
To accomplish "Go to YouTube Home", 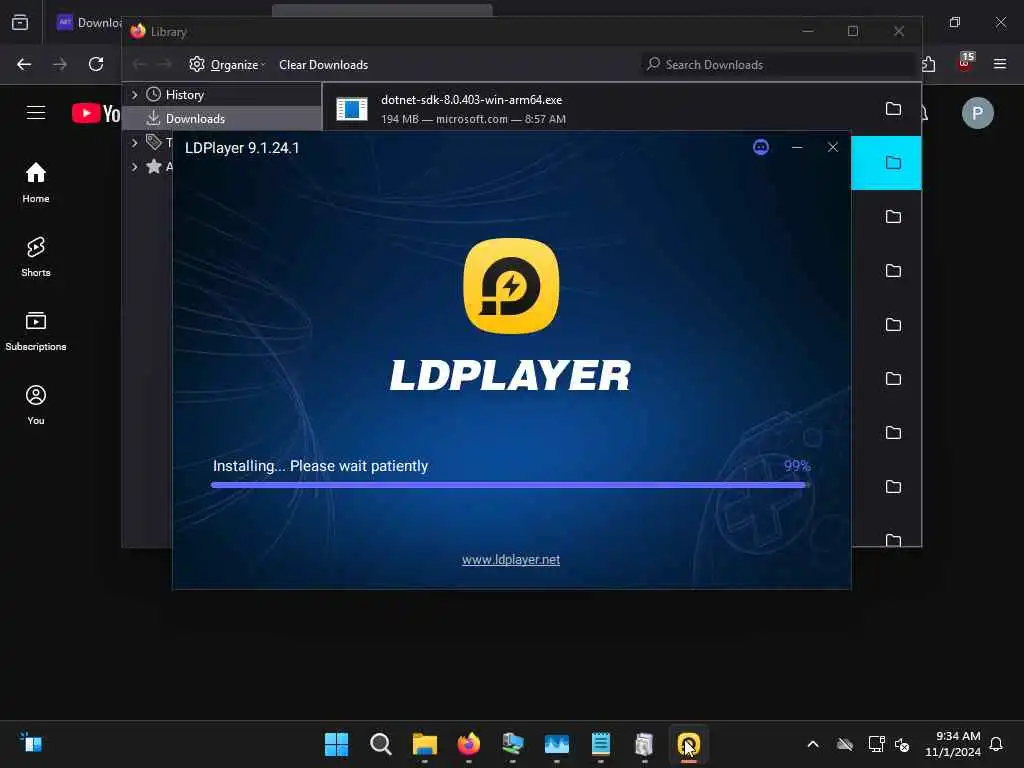I will pyautogui.click(x=36, y=182).
